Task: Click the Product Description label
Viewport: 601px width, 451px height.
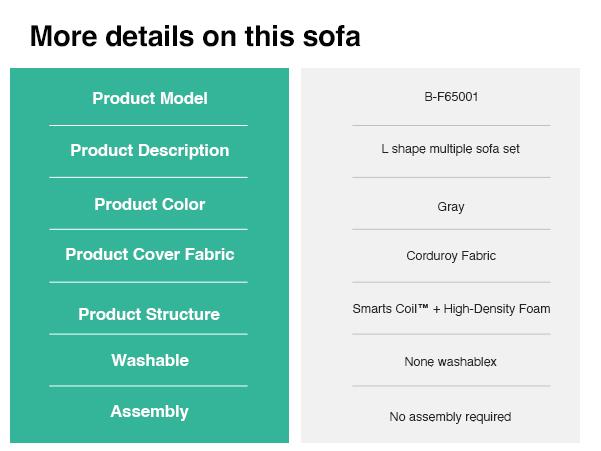Action: pos(150,150)
